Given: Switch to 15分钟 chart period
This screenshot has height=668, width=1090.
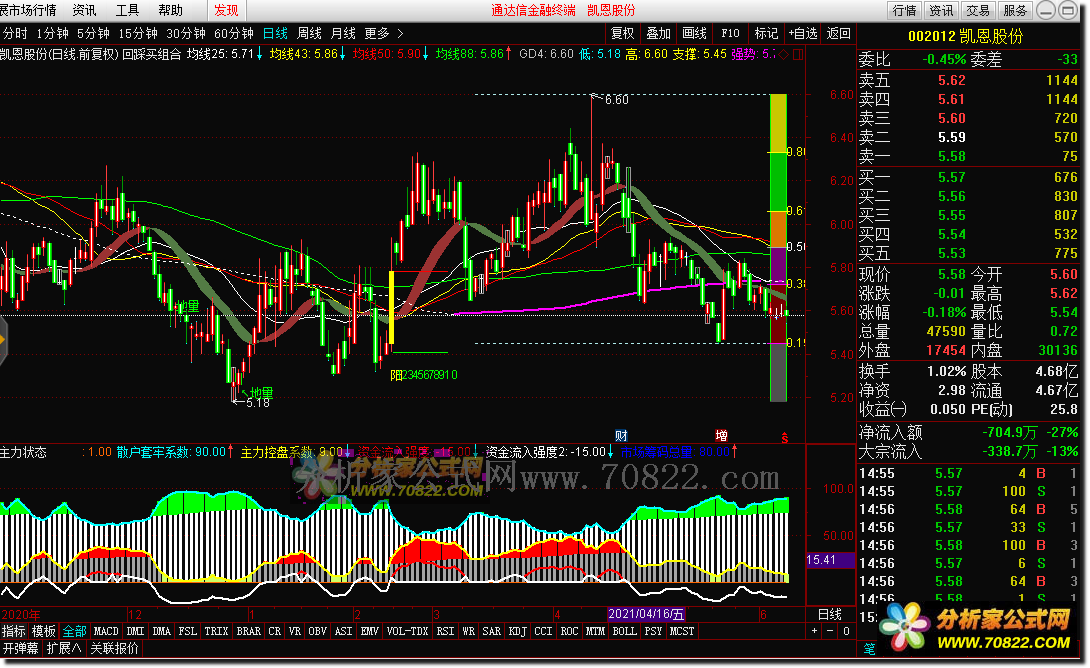Looking at the screenshot, I should click(138, 33).
